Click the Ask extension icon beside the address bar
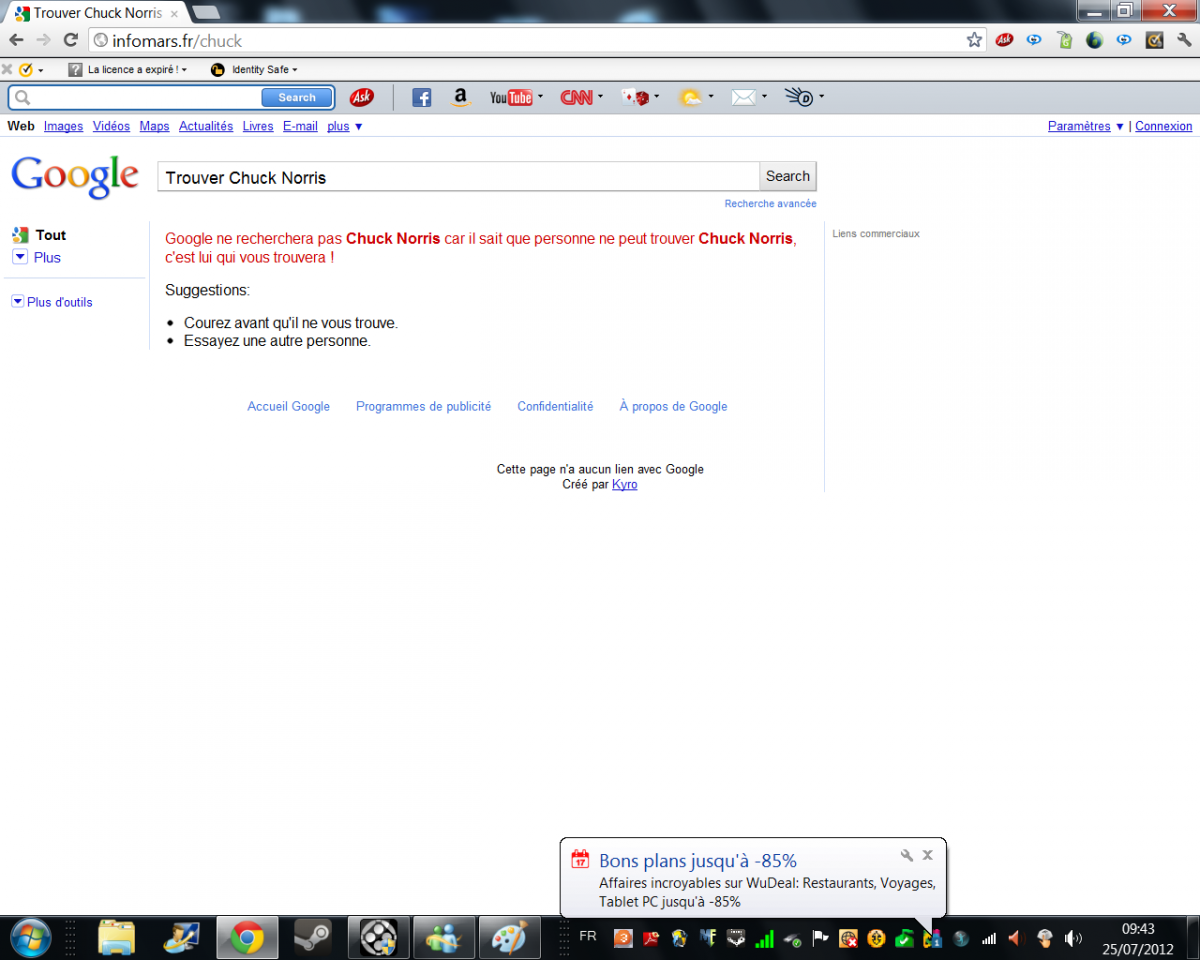This screenshot has width=1200, height=960. (x=1005, y=40)
